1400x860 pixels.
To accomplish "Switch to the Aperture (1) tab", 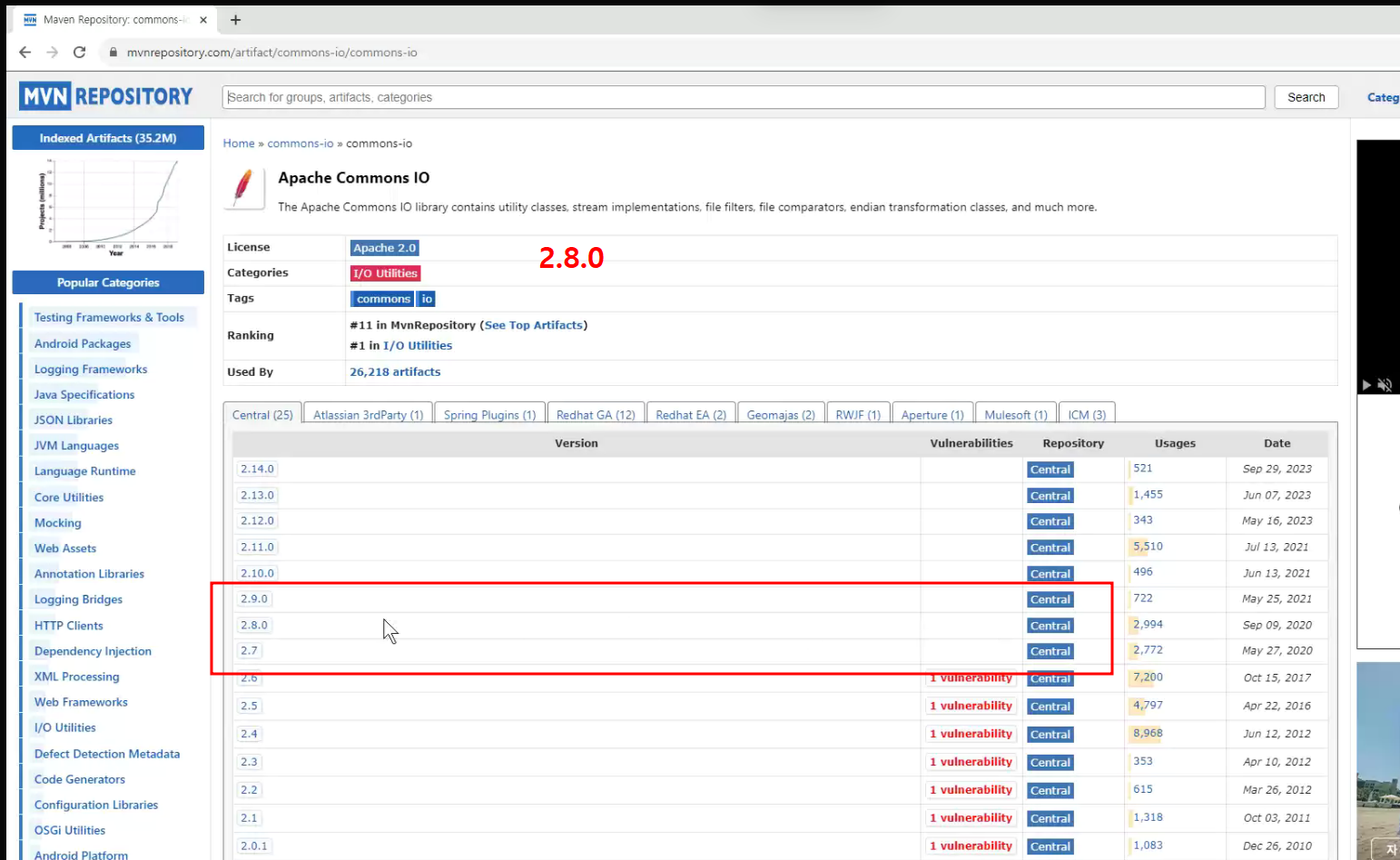I will click(x=932, y=414).
